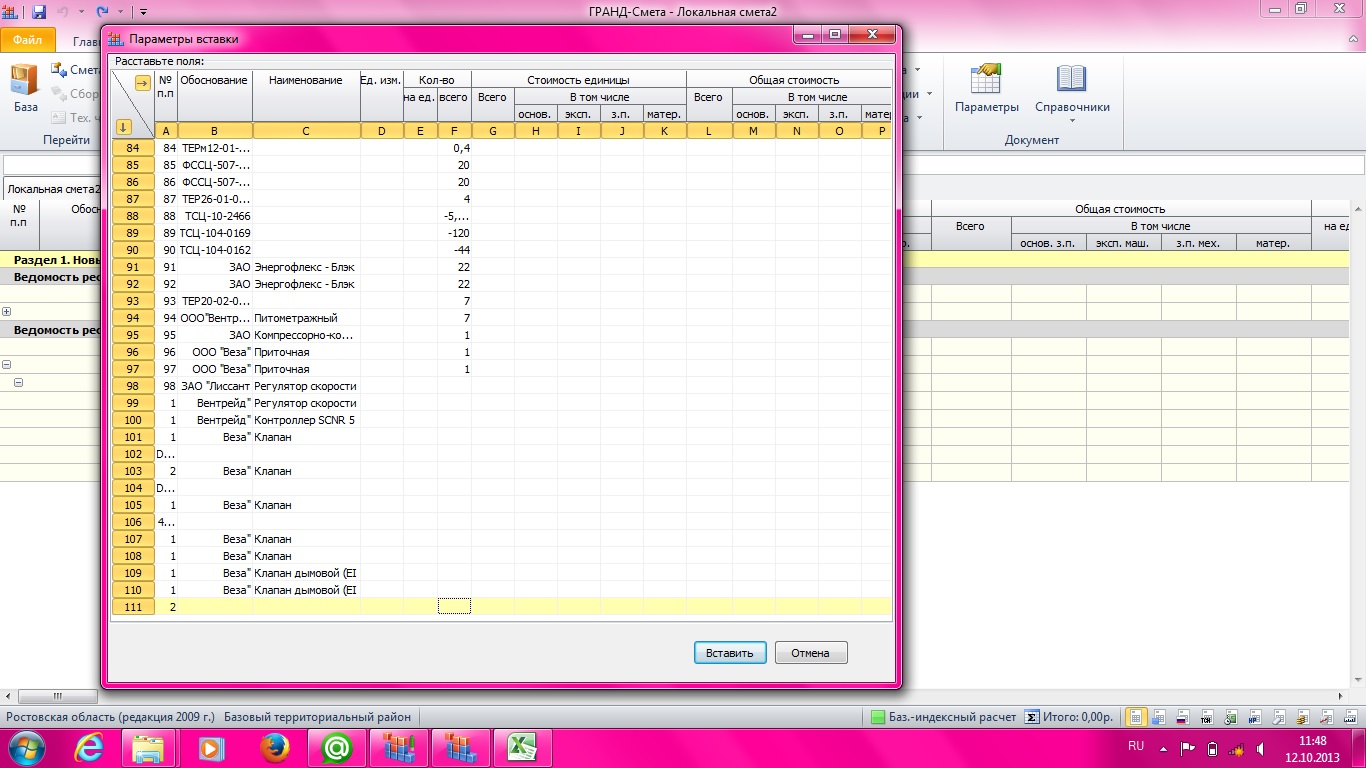Select column F header in the dialog
Viewport: 1366px width, 768px height.
pos(454,130)
